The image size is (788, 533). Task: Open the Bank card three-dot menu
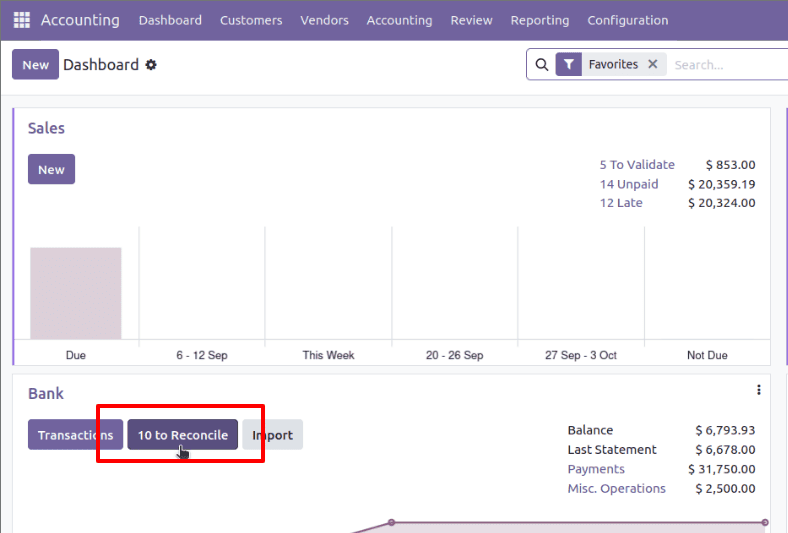point(759,390)
